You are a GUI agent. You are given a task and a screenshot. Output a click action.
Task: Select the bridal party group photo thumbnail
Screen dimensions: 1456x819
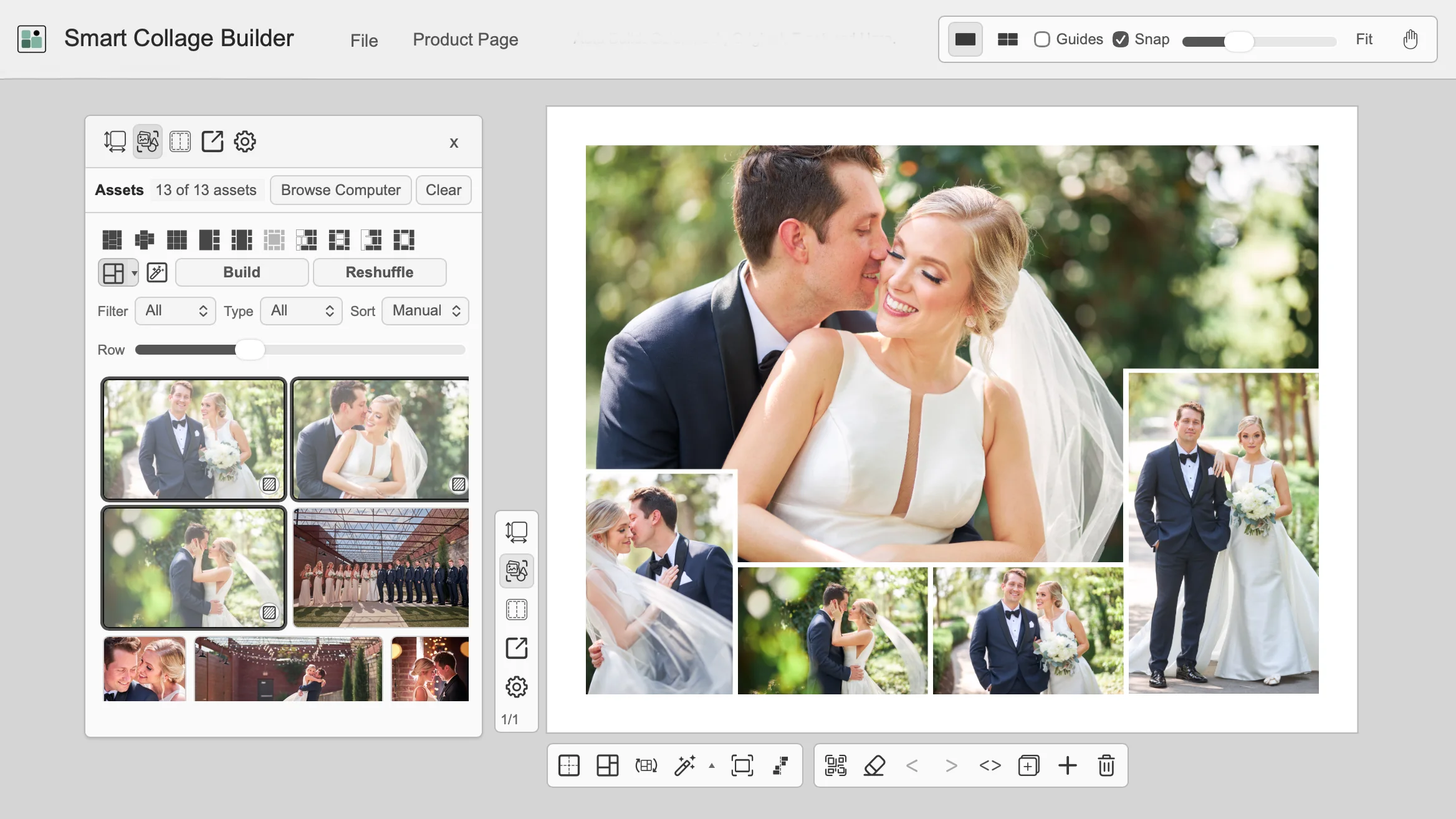381,568
